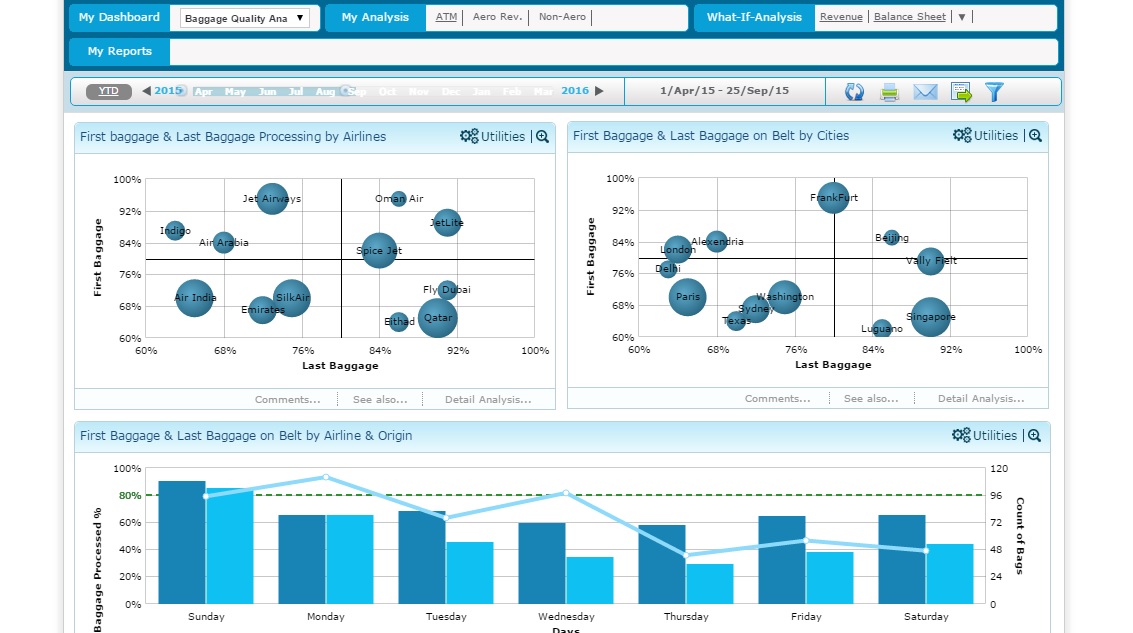This screenshot has height=633, width=1133.
Task: Open the My Analysis tab
Action: point(375,17)
